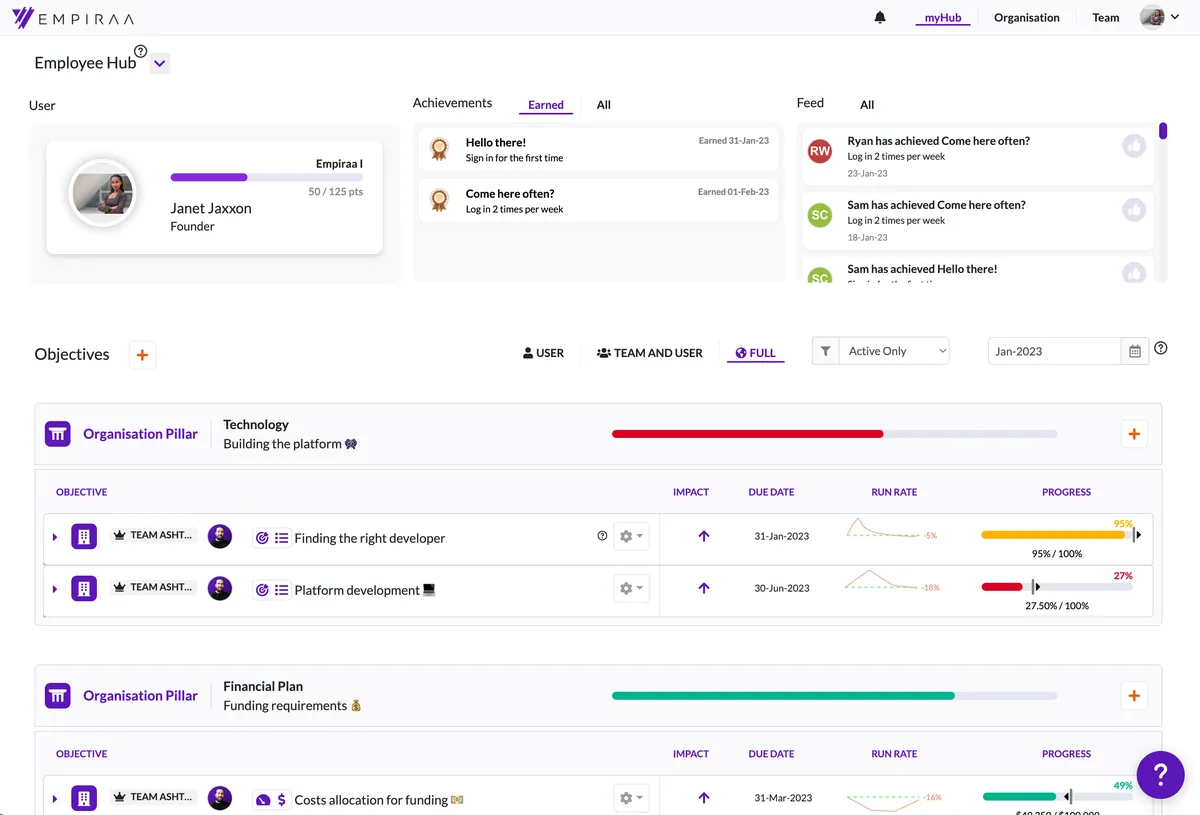Screen dimensions: 1200x815
Task: Click the Hello there achievement badge
Action: point(439,149)
